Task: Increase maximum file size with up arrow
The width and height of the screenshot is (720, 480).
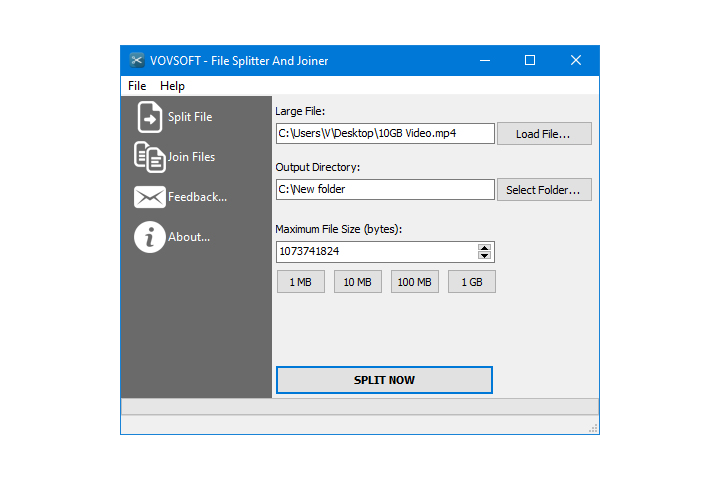Action: [x=484, y=248]
